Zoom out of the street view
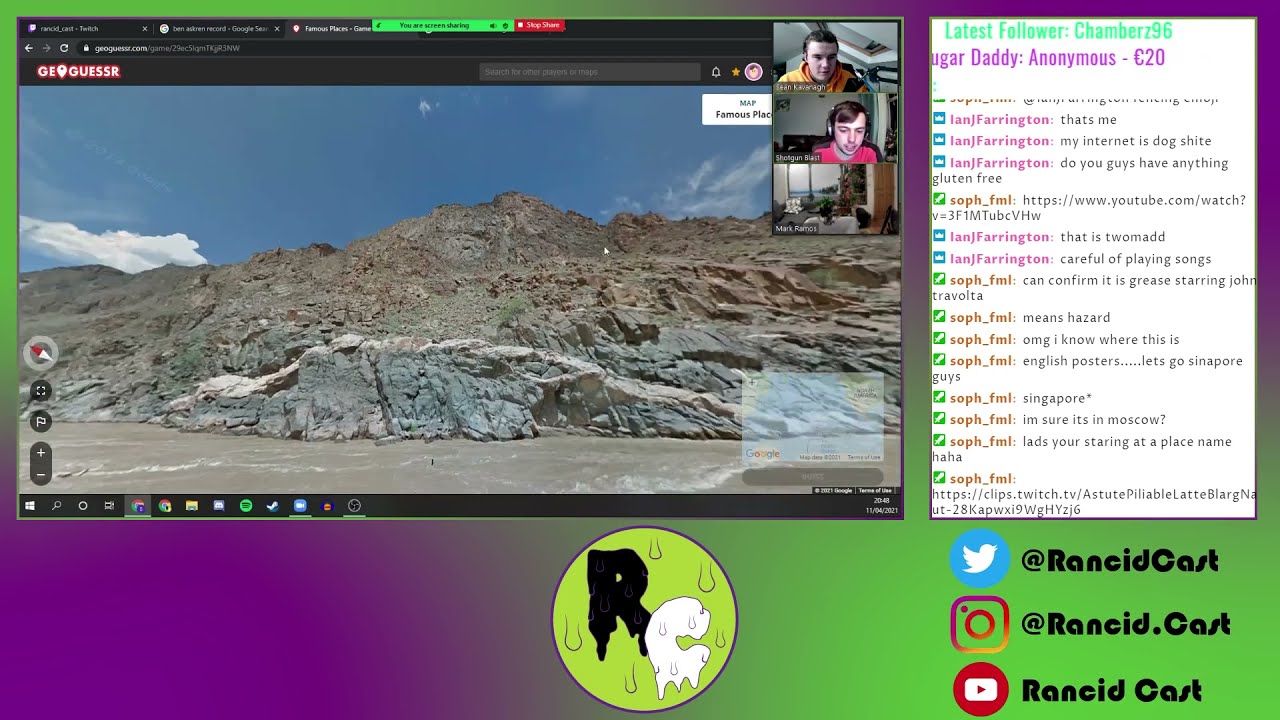This screenshot has height=720, width=1280. tap(41, 474)
